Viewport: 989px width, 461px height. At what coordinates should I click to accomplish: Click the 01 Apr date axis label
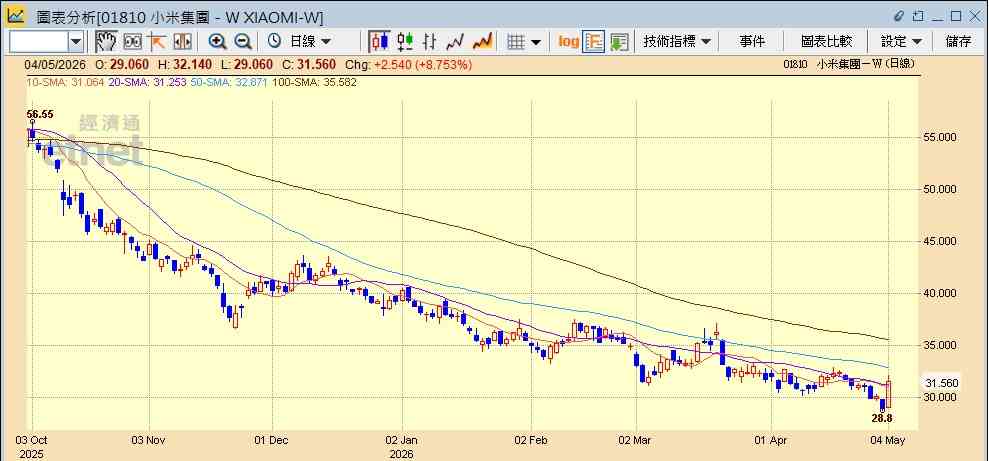[771, 441]
